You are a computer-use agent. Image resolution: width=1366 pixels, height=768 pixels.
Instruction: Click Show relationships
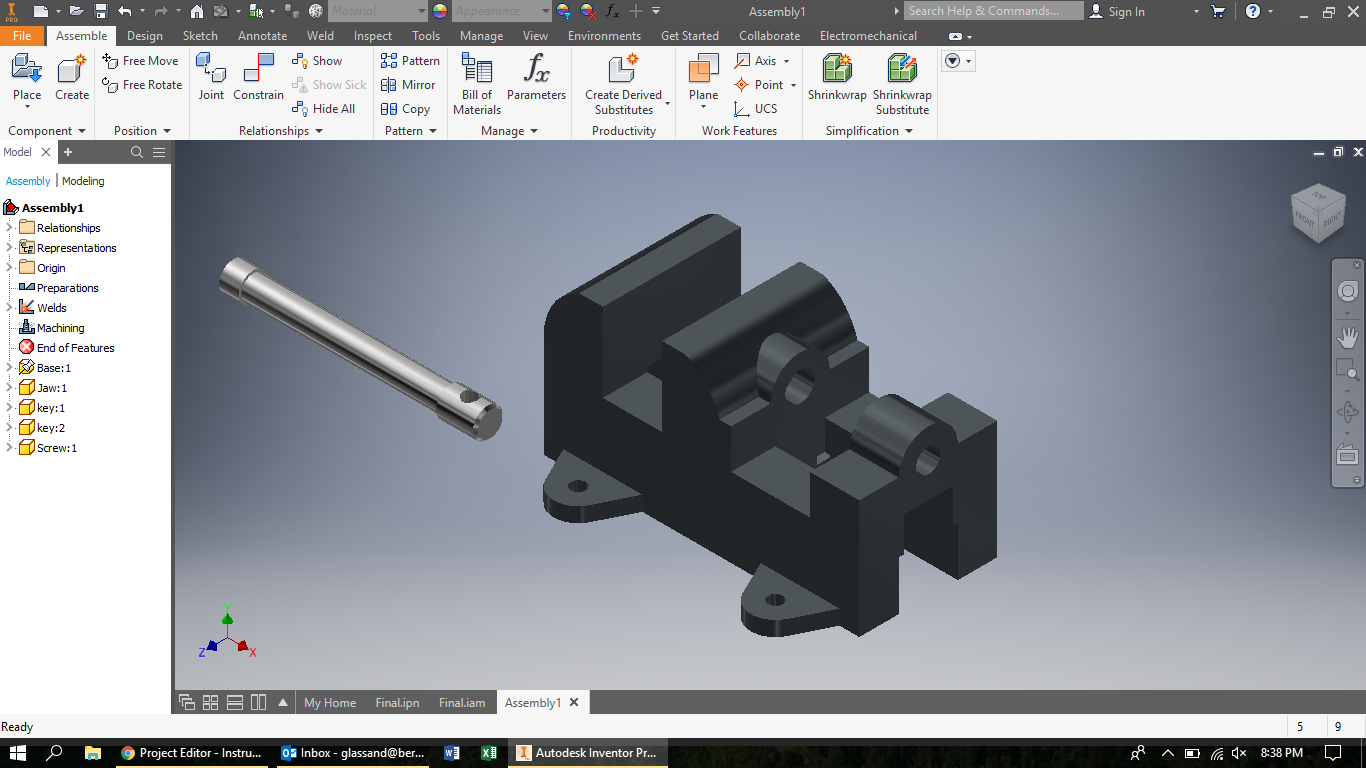pyautogui.click(x=317, y=61)
